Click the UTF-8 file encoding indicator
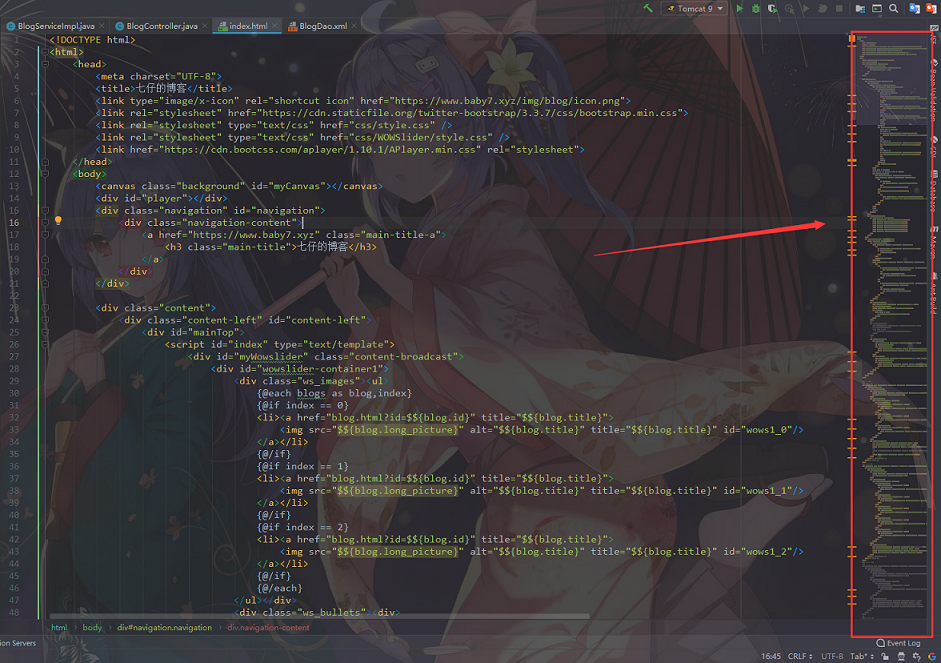Viewport: 941px width, 663px height. (832, 656)
